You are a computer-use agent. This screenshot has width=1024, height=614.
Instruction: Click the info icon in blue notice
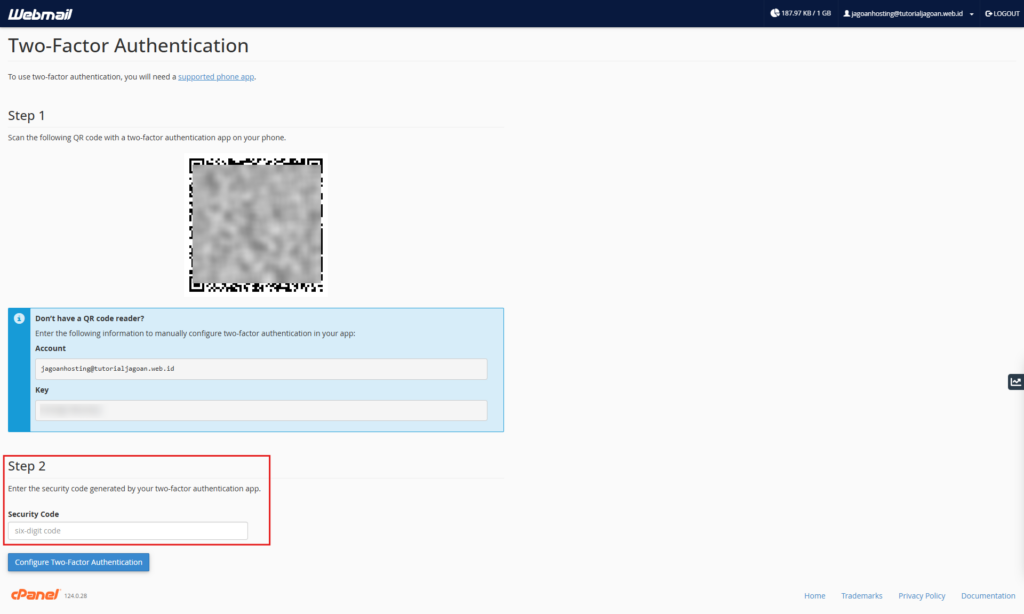pyautogui.click(x=19, y=319)
